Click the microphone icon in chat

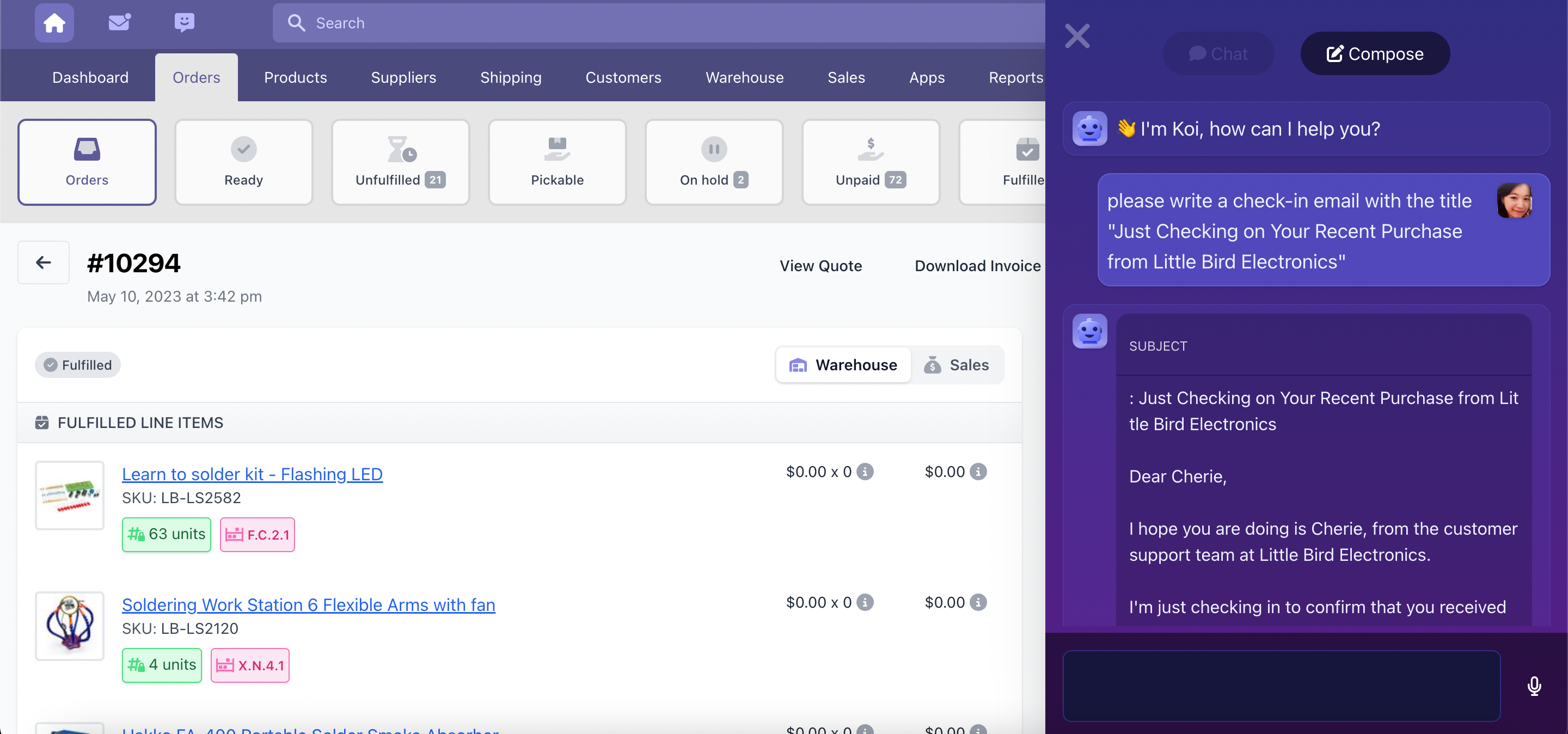click(1534, 686)
